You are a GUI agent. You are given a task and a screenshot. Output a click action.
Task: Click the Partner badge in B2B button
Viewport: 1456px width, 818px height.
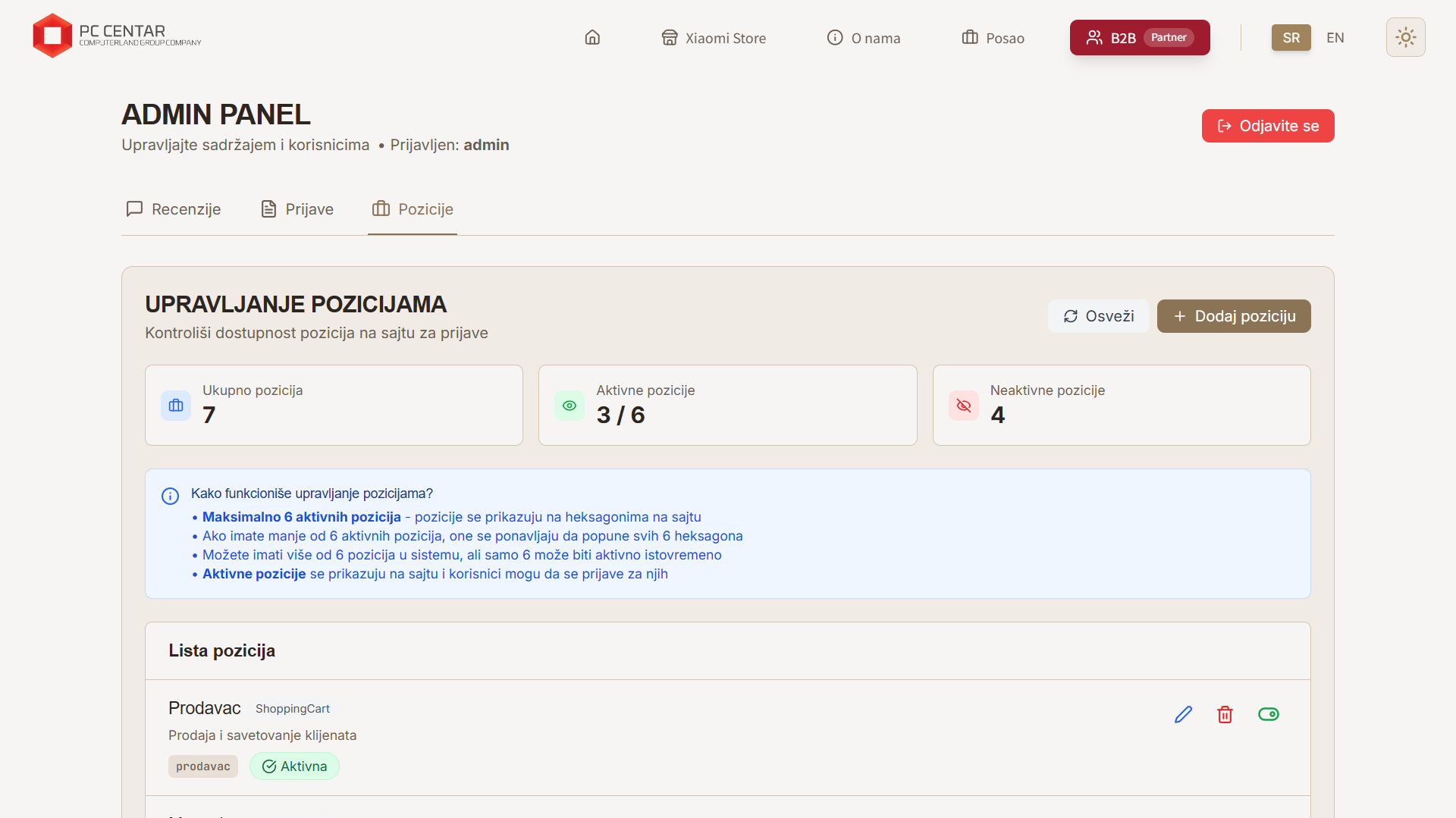[1169, 38]
